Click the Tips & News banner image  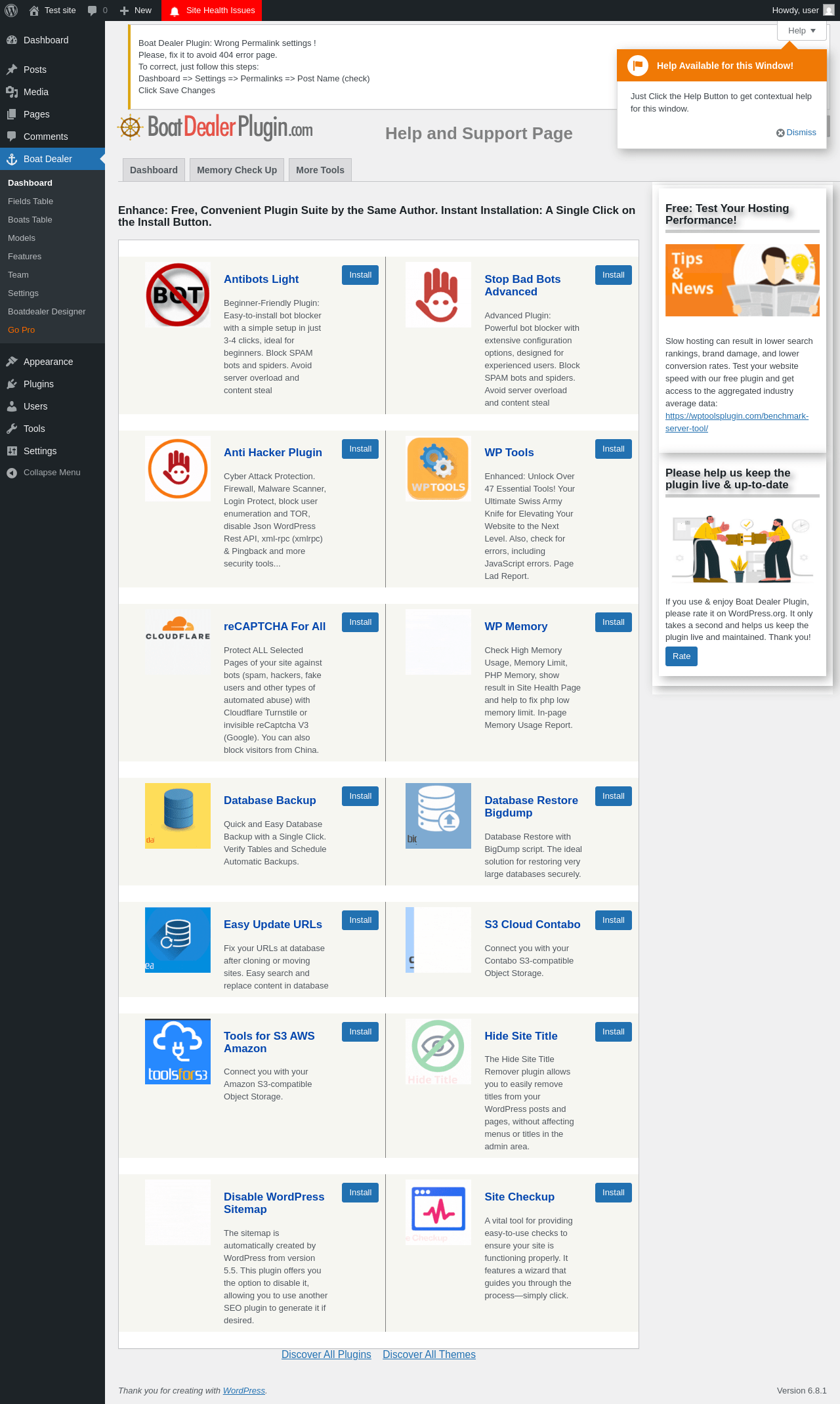[x=742, y=280]
